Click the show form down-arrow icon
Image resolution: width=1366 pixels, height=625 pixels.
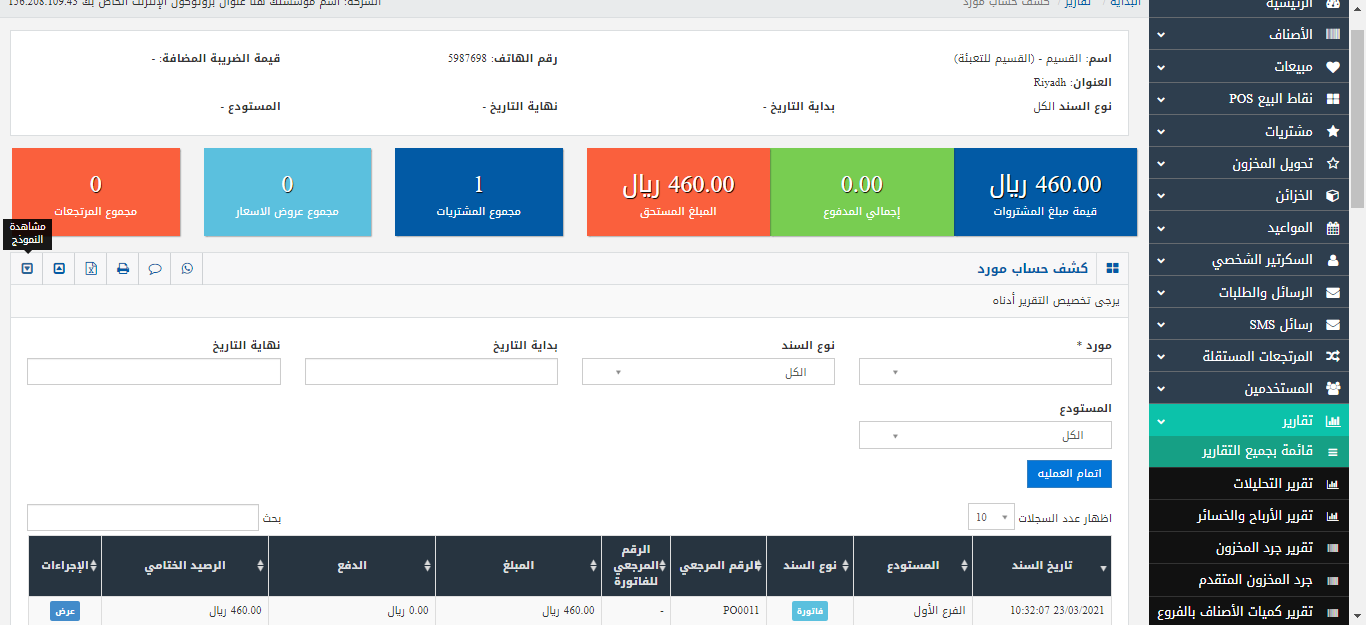point(27,268)
